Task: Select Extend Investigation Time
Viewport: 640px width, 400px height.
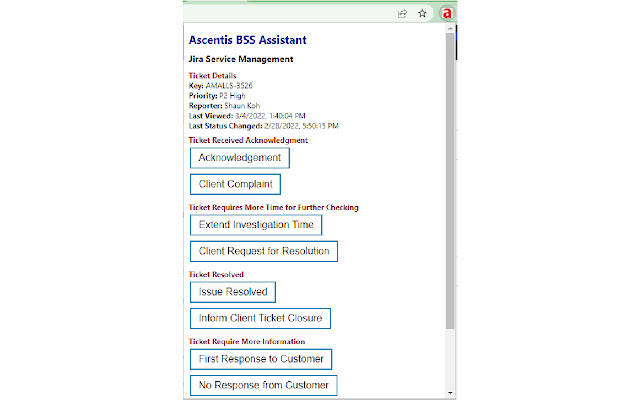Action: (256, 225)
